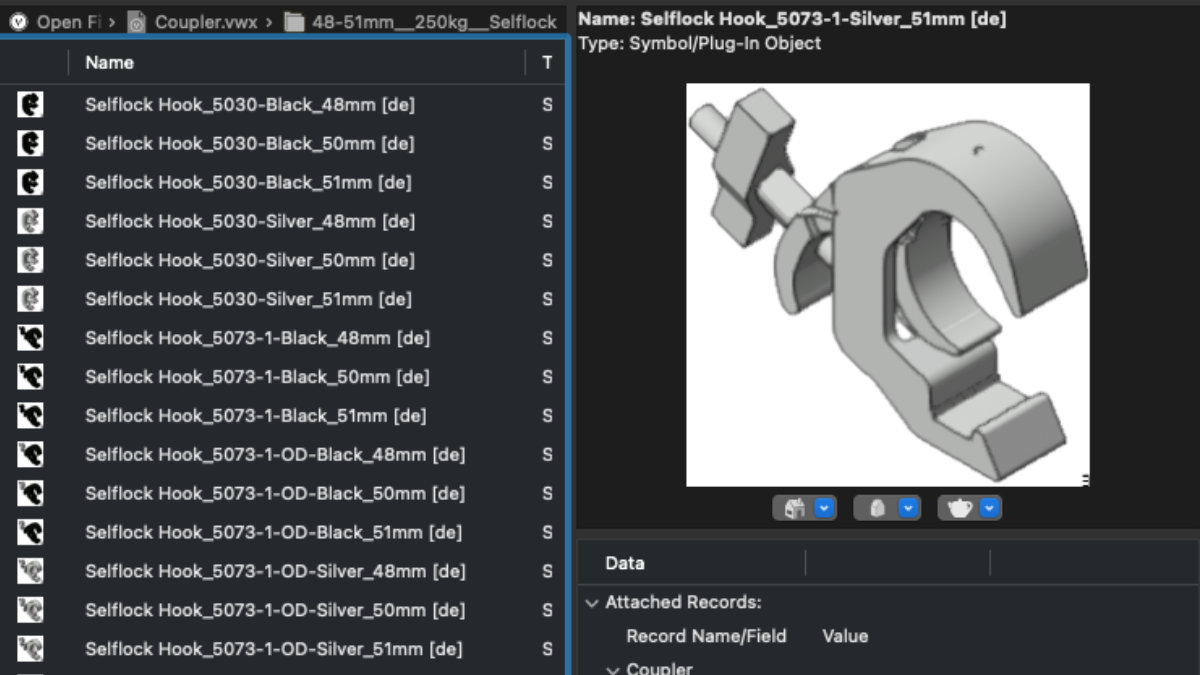Select the Selflock Hook_5073-1-Black_48mm [de] name
The width and height of the screenshot is (1200, 675).
[257, 338]
